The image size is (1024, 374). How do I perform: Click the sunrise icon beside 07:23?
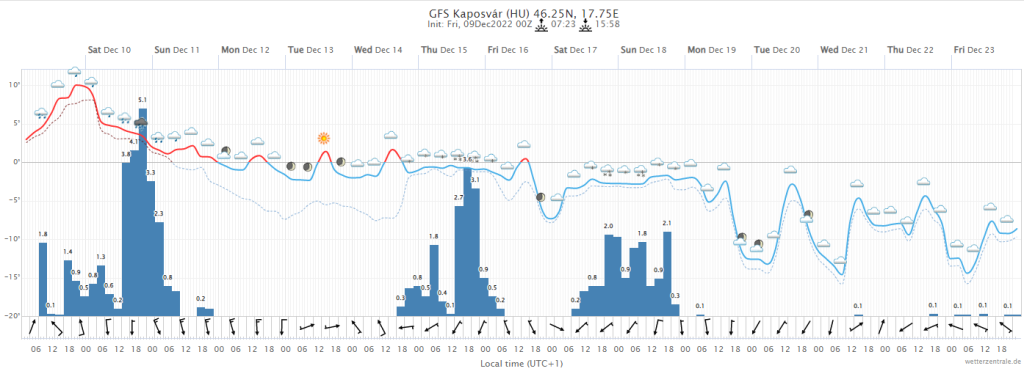[x=541, y=25]
